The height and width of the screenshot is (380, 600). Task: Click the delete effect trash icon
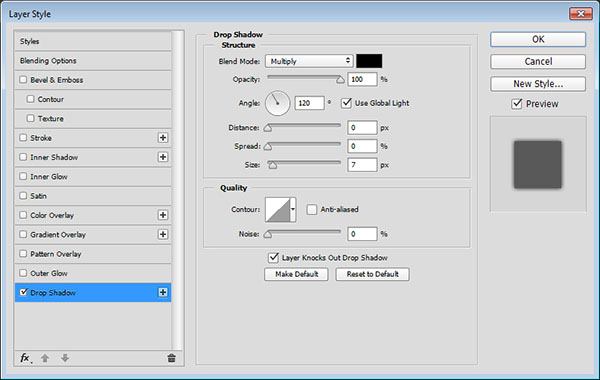coord(171,358)
